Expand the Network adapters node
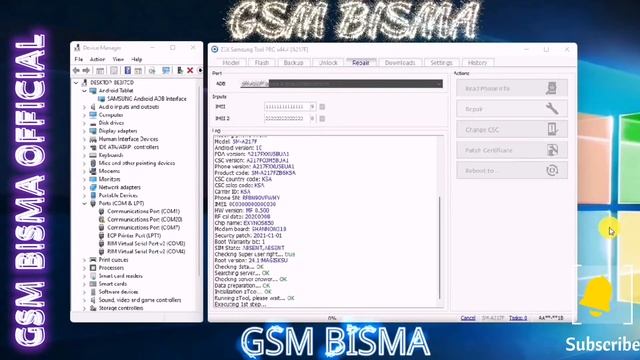Viewport: 640px width, 360px height. tap(84, 187)
